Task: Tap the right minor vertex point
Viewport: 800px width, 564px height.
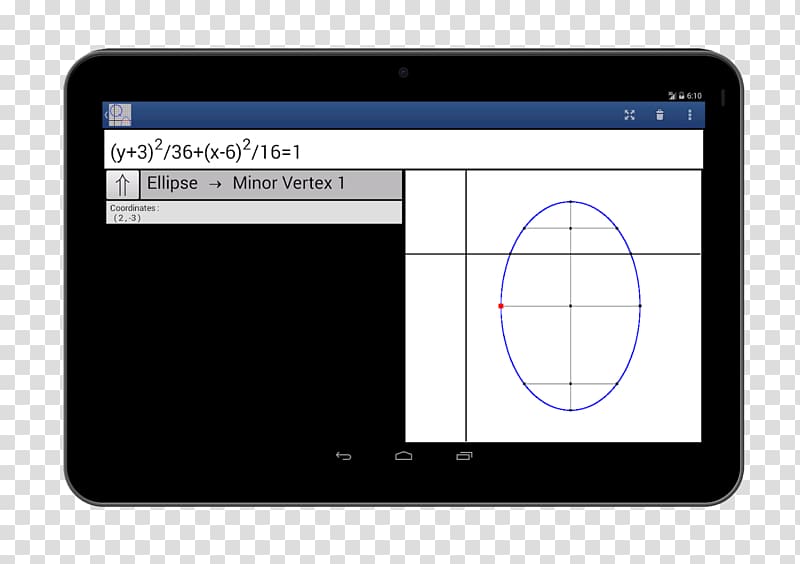Action: point(640,306)
